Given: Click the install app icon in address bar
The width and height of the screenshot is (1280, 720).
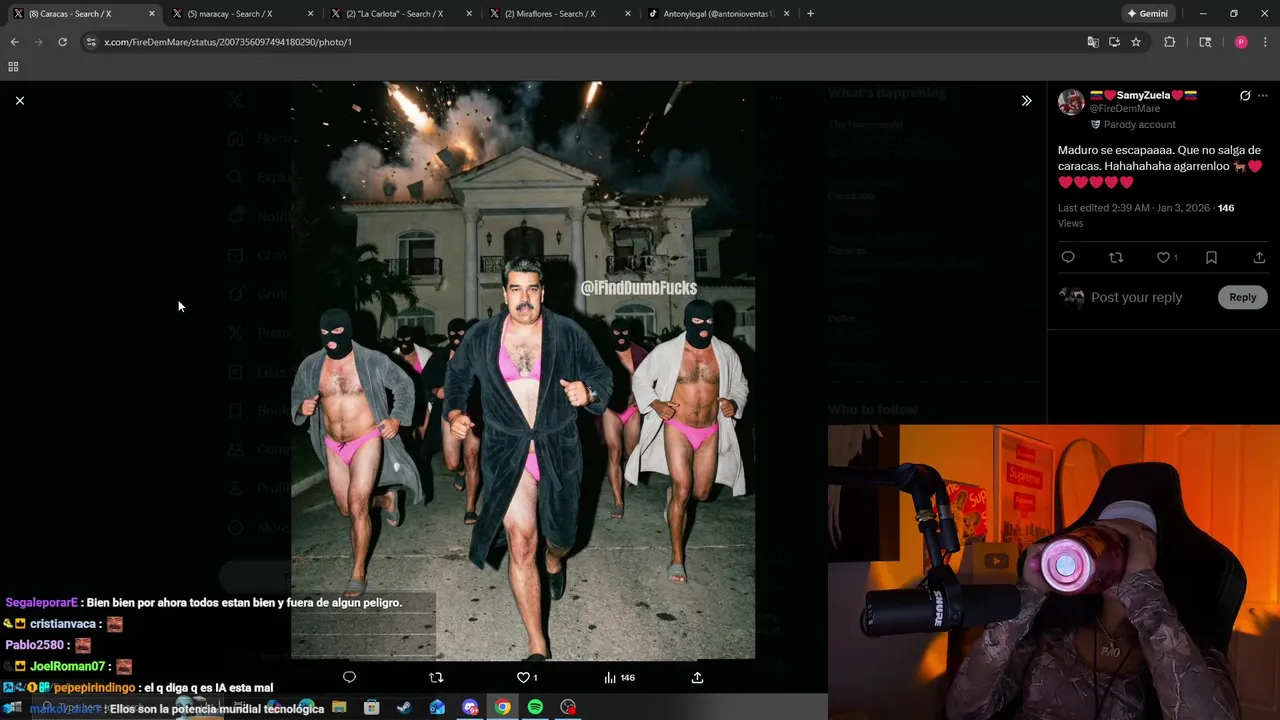Looking at the screenshot, I should 1114,42.
